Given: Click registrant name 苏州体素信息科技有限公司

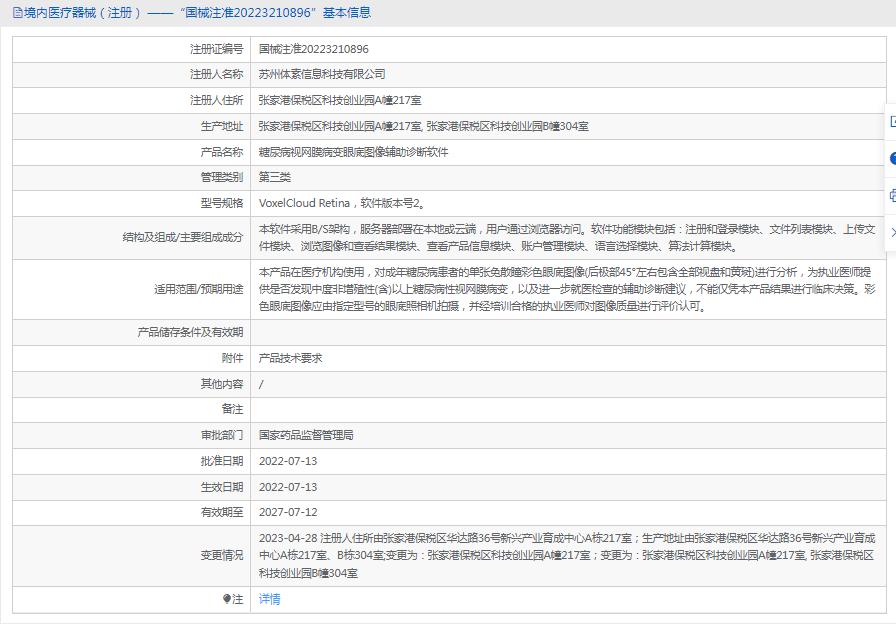Looking at the screenshot, I should pos(322,74).
